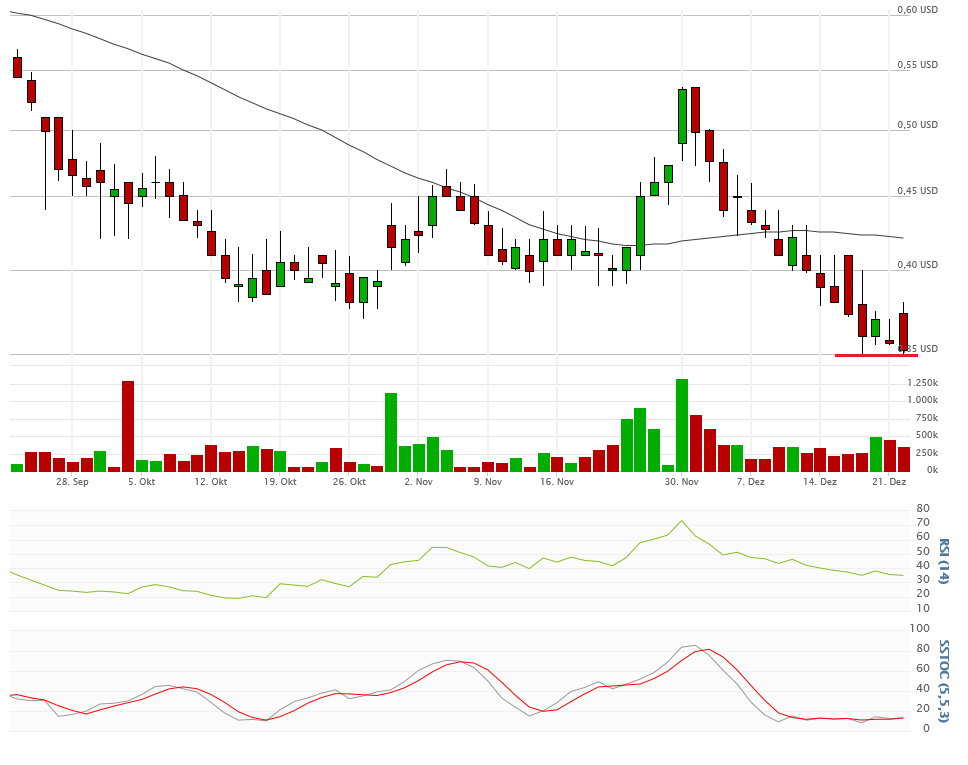Image resolution: width=968 pixels, height=765 pixels.
Task: Click the '21. Dez' date label
Action: (889, 482)
